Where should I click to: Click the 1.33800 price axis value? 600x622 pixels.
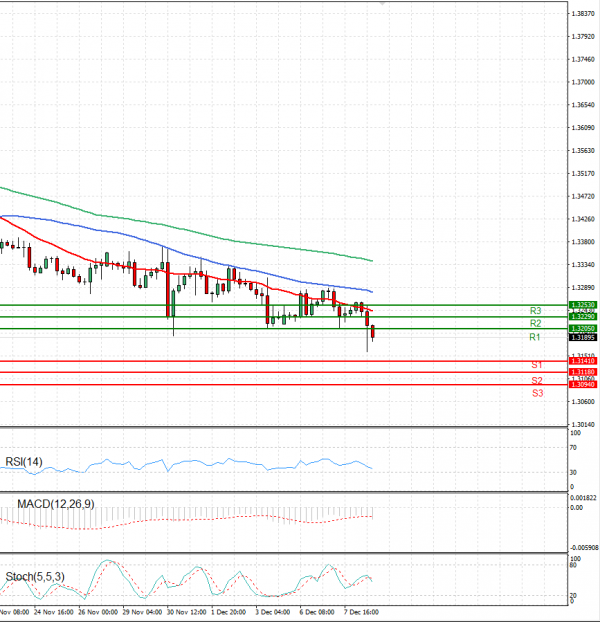click(583, 242)
